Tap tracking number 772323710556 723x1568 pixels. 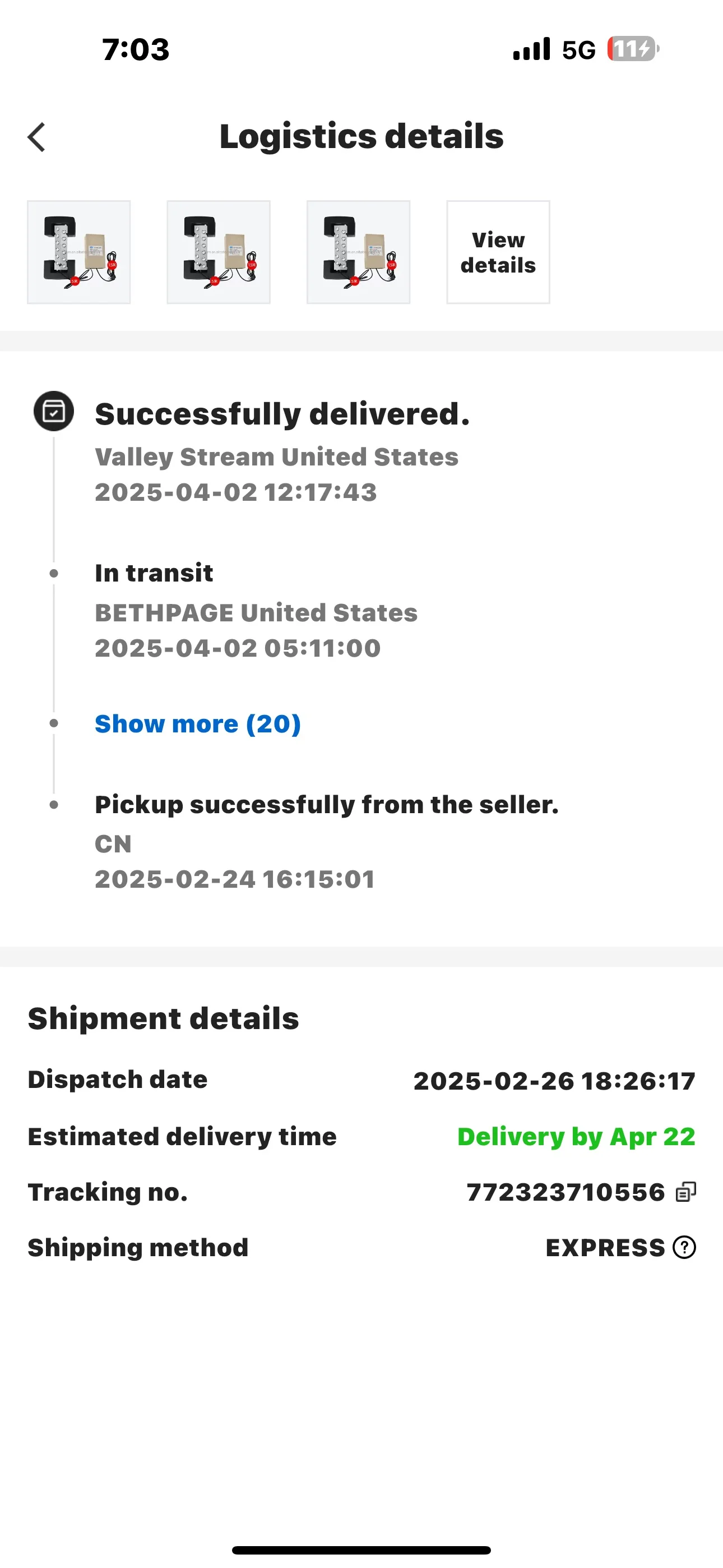(566, 1192)
